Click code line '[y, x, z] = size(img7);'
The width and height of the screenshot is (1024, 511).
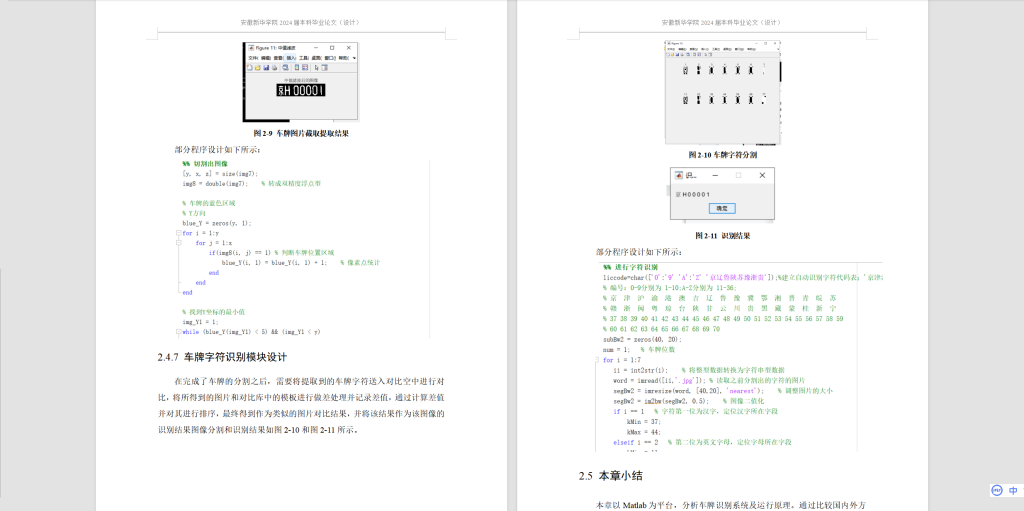click(x=220, y=174)
